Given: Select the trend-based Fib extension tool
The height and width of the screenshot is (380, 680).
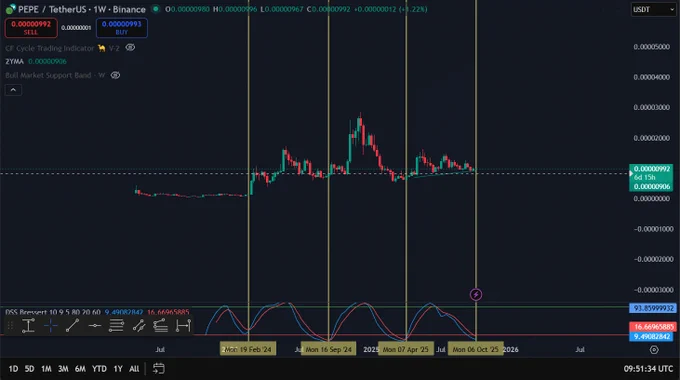Looking at the screenshot, I should [160, 325].
